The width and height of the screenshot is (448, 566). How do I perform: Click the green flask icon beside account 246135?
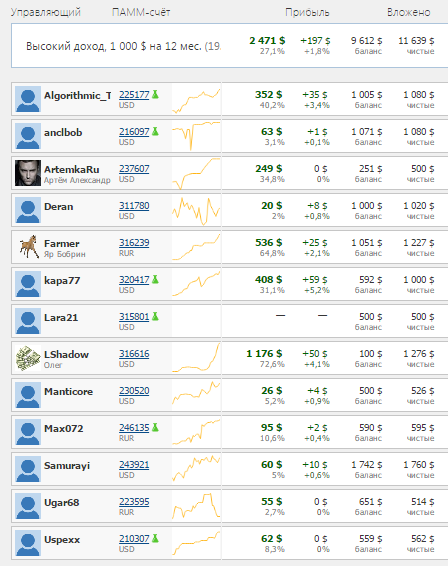155,427
